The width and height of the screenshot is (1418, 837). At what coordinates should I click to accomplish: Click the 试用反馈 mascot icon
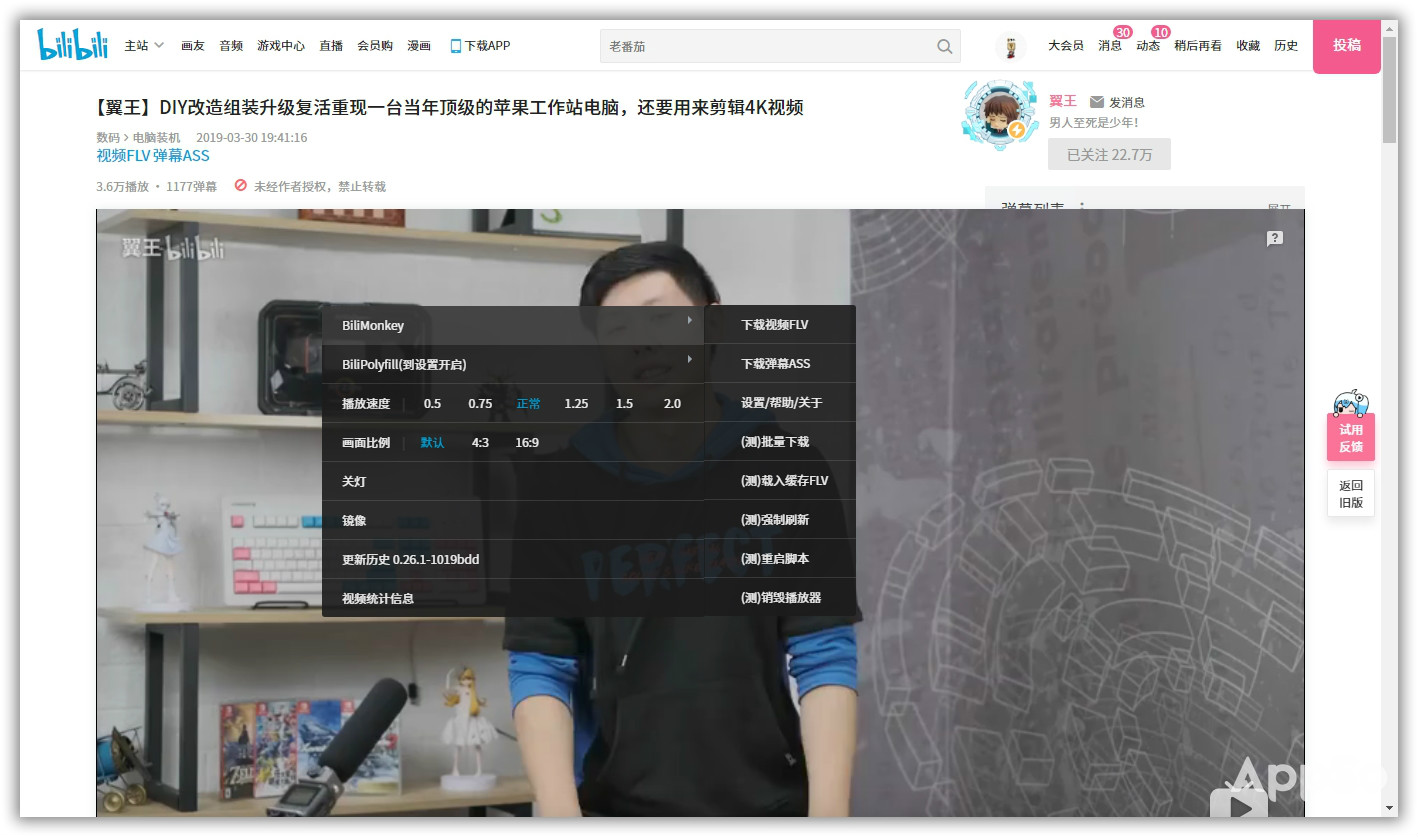tap(1351, 403)
